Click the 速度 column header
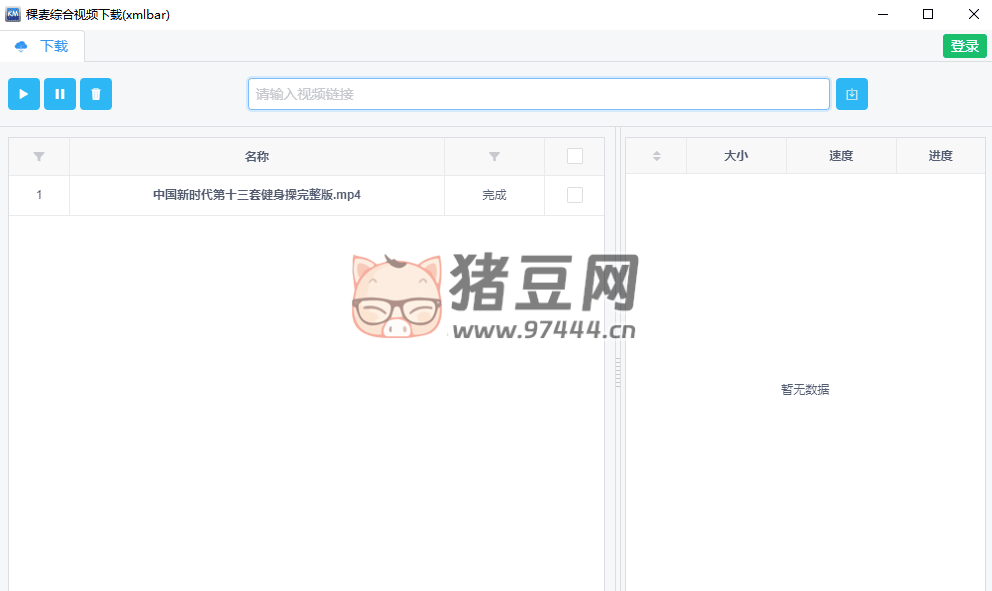This screenshot has width=992, height=591. click(841, 156)
